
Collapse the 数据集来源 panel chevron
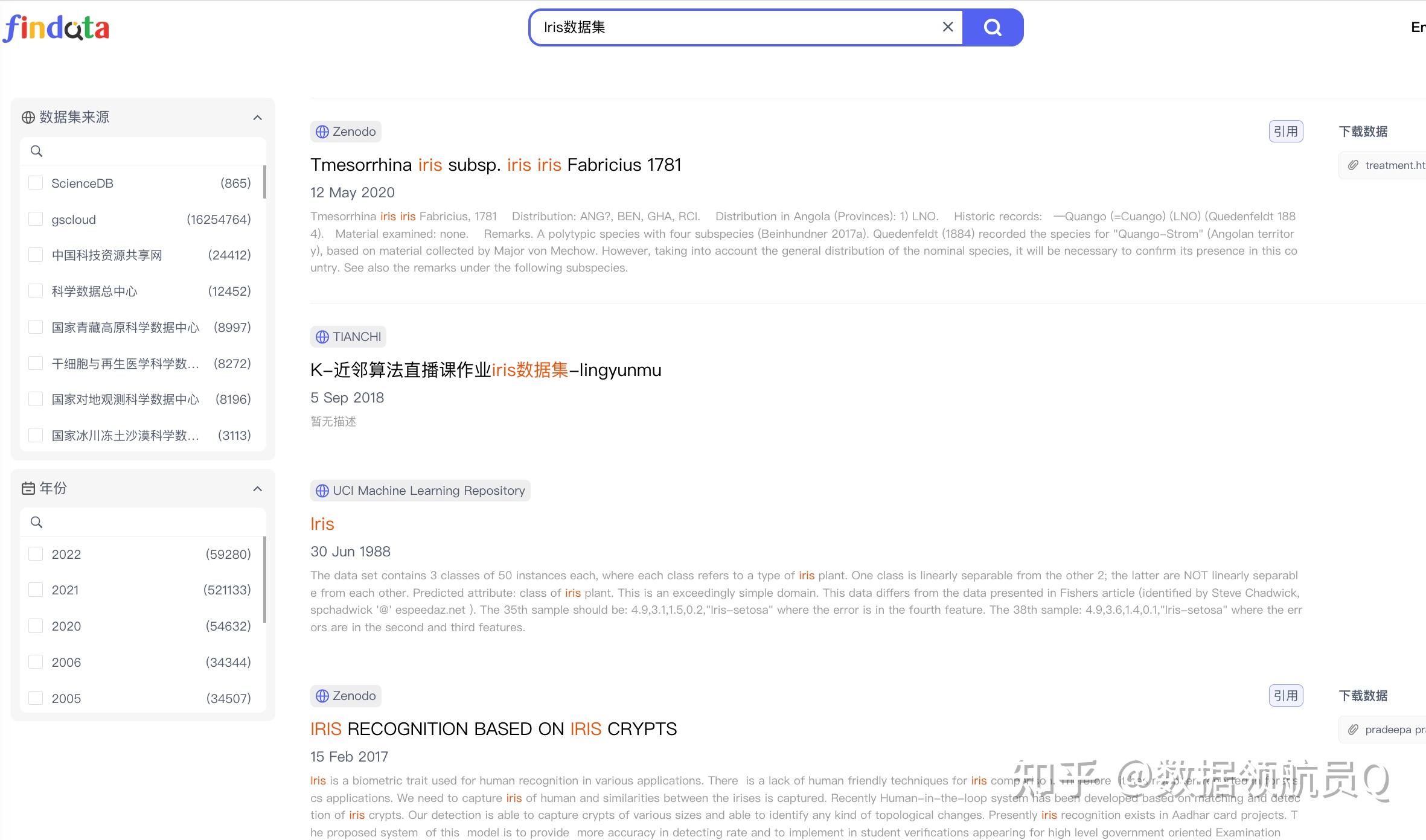click(x=258, y=117)
